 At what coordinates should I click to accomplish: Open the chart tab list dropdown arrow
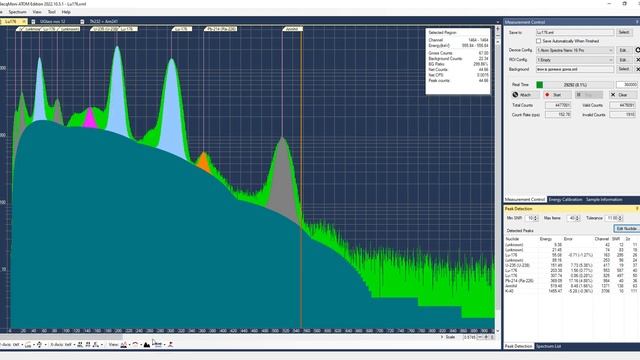coord(498,22)
